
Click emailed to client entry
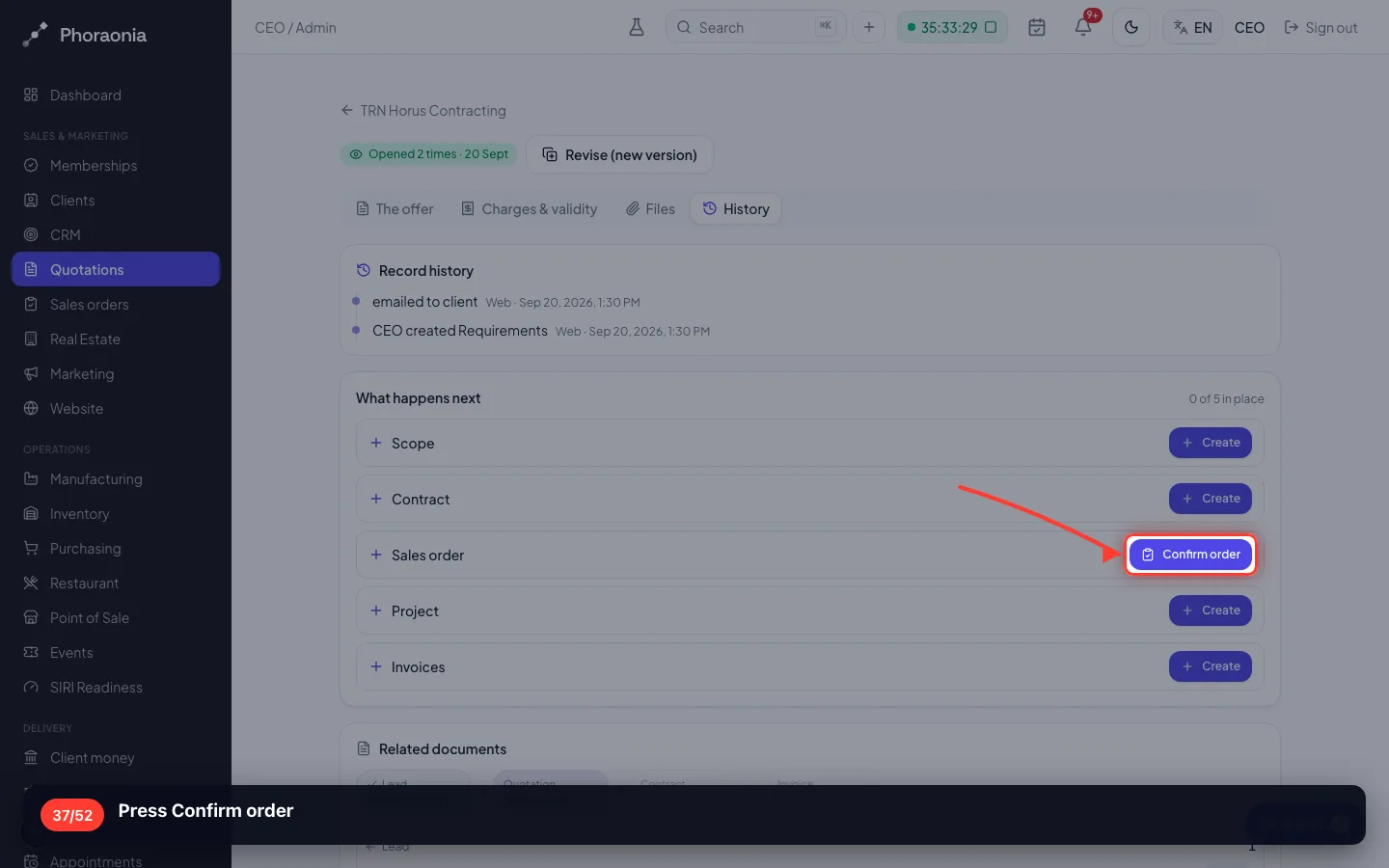pyautogui.click(x=425, y=302)
